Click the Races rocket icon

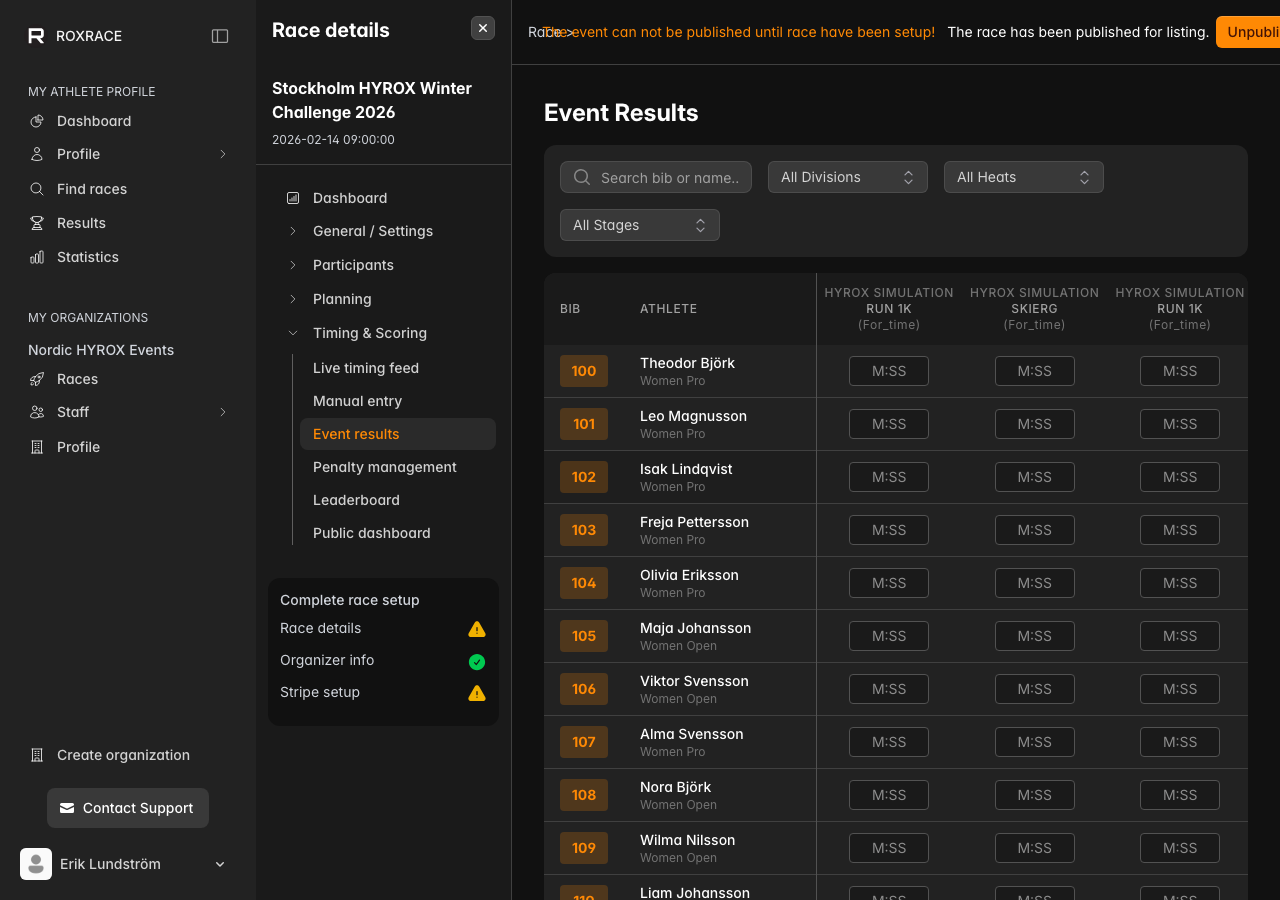[x=37, y=379]
